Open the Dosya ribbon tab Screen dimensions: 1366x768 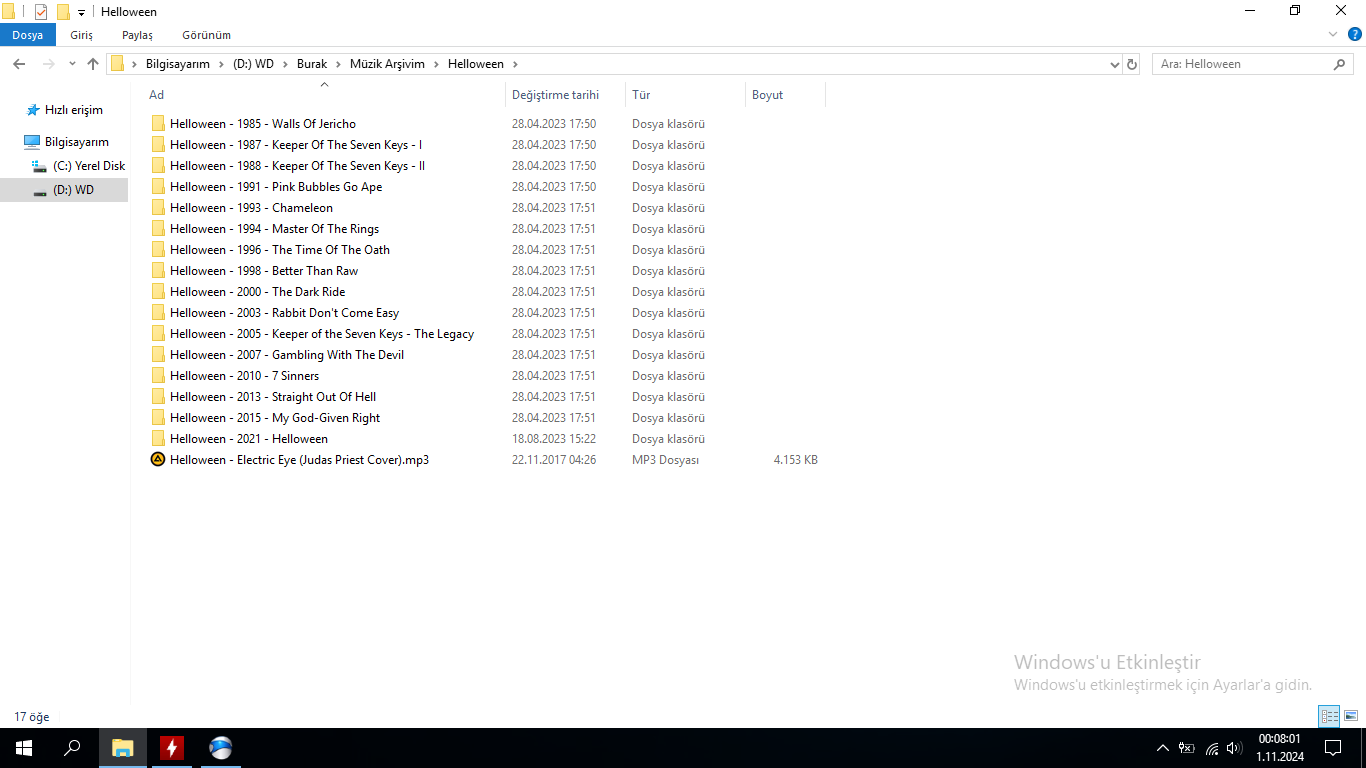point(28,35)
